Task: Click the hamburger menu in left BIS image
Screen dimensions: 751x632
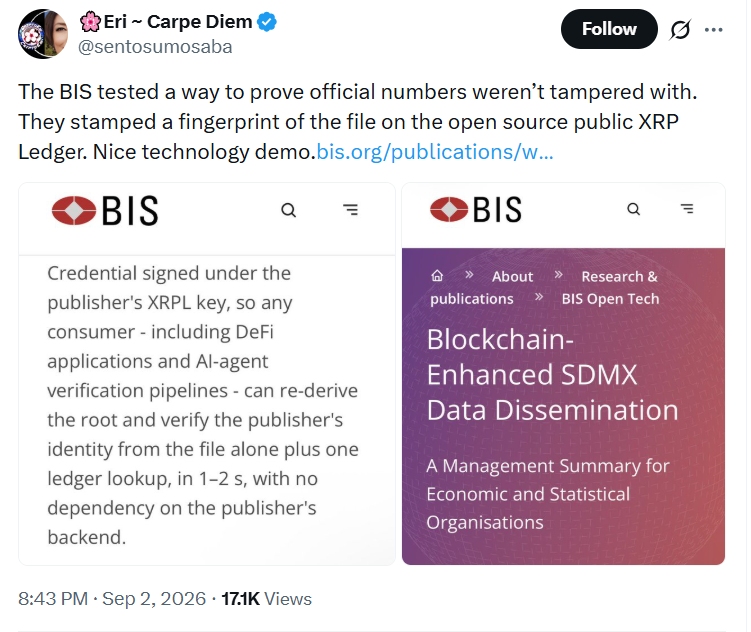Action: [x=351, y=209]
